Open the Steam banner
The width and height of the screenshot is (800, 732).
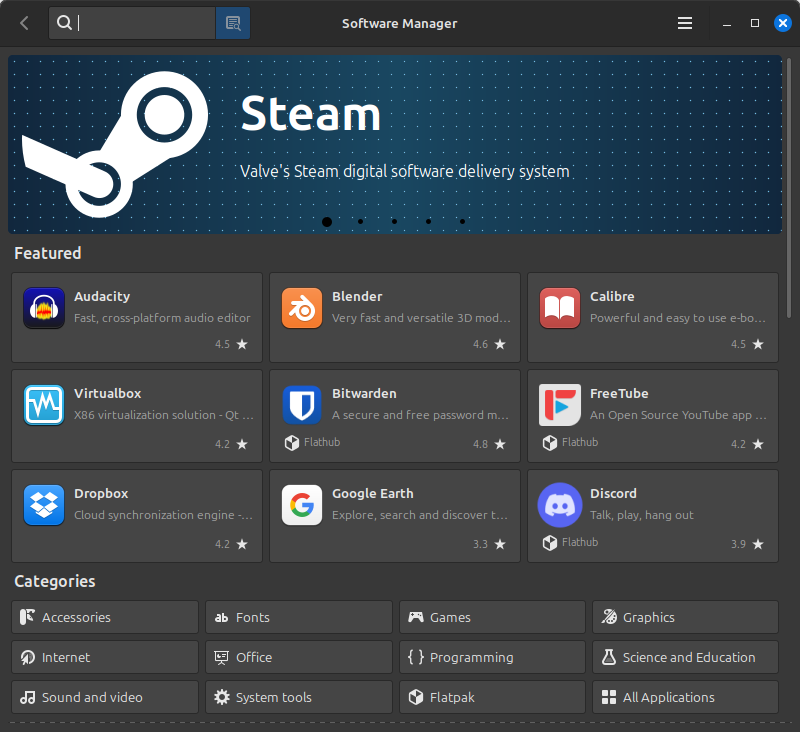(x=395, y=144)
